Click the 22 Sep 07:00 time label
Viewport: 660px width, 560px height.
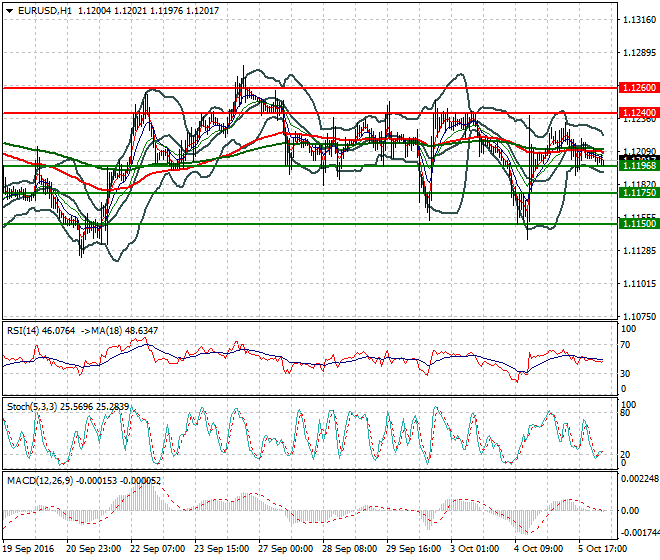[x=158, y=549]
